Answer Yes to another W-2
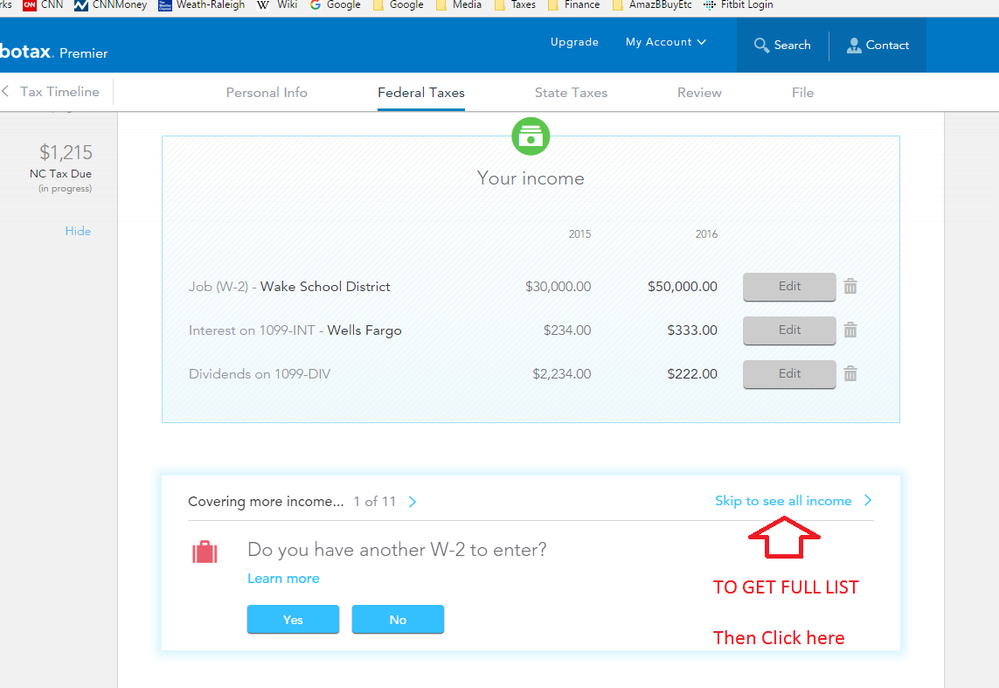The image size is (999, 688). click(293, 619)
